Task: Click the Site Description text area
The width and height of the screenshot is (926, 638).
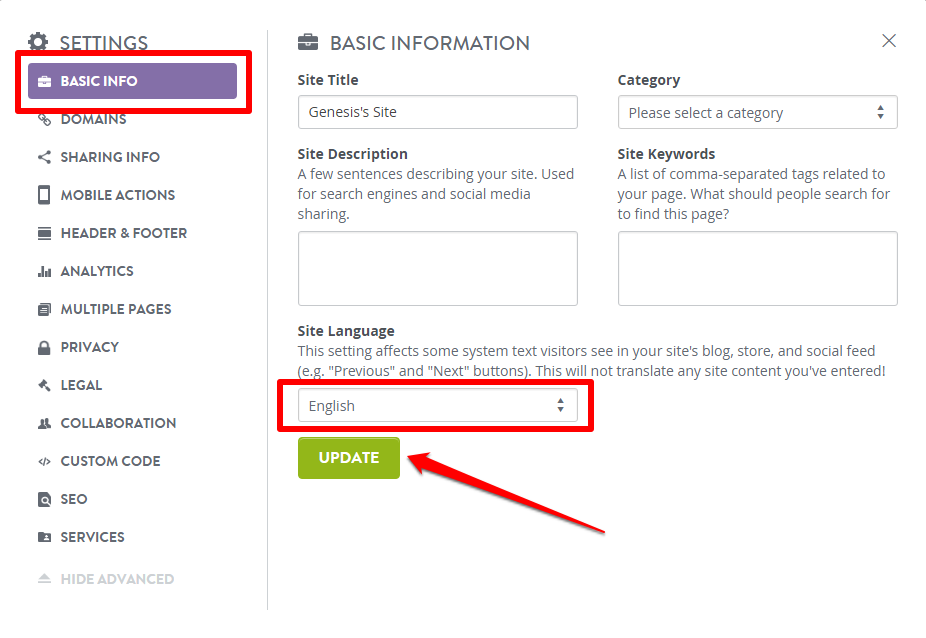Action: pyautogui.click(x=438, y=268)
